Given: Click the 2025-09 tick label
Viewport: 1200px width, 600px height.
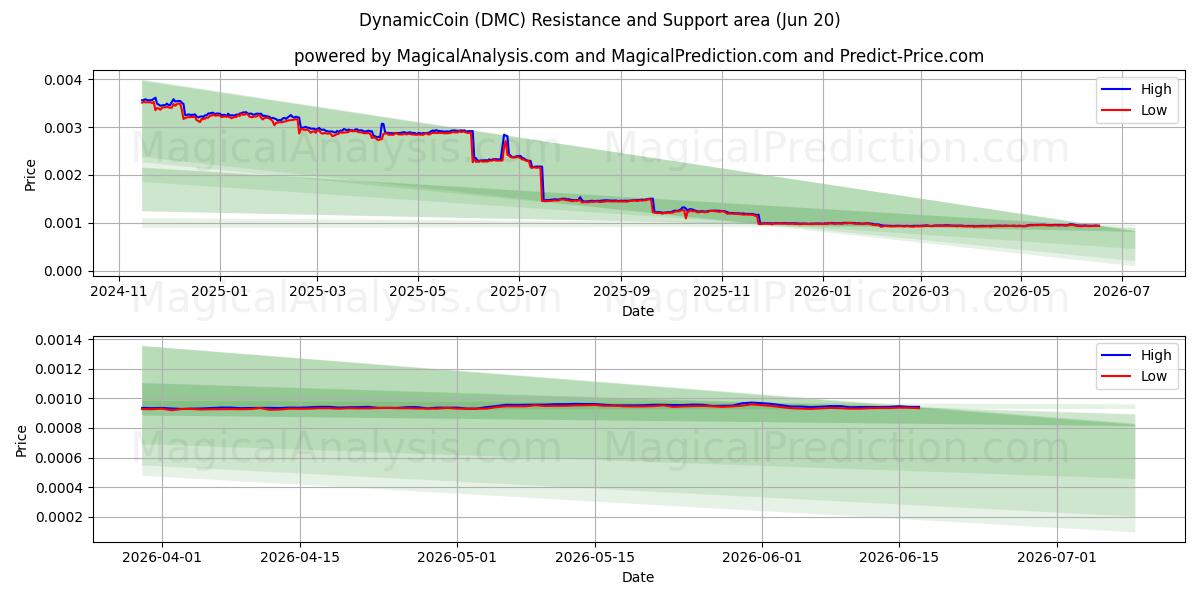Looking at the screenshot, I should pyautogui.click(x=621, y=291).
